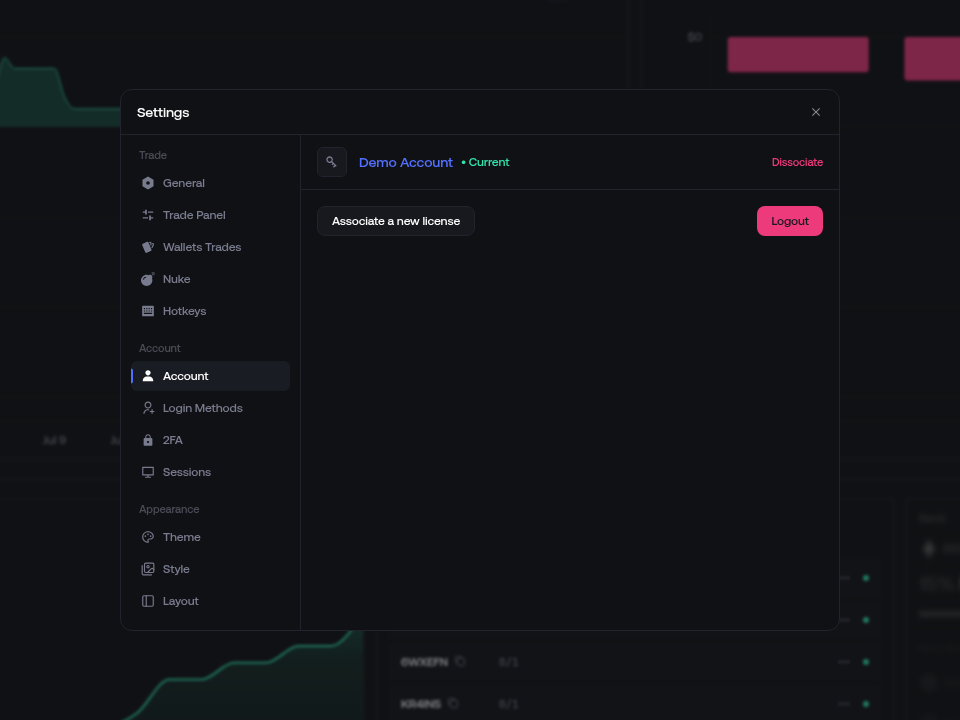This screenshot has height=720, width=960.
Task: Open Theme appearance settings
Action: (x=210, y=537)
